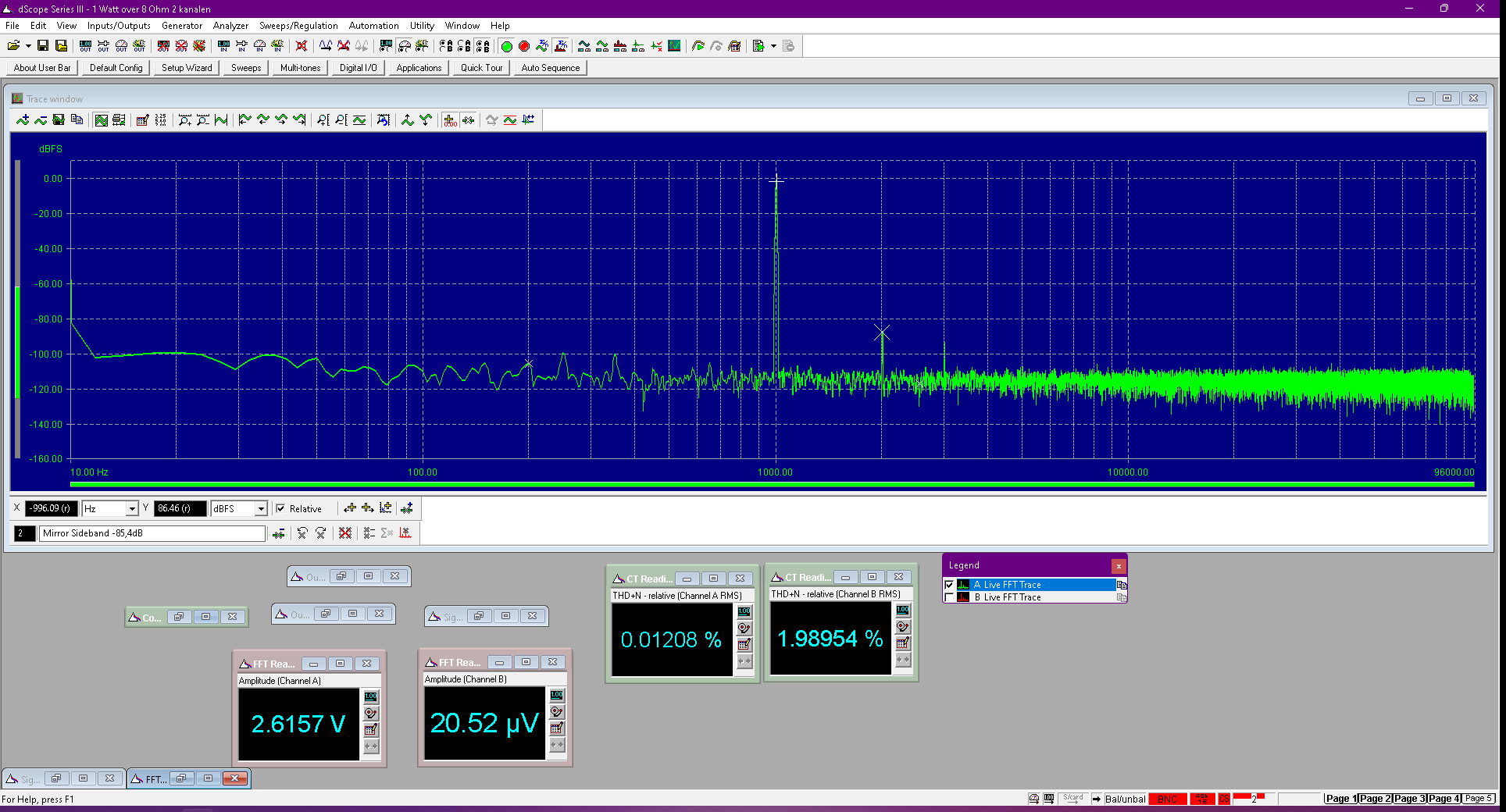Open the Analyzer menu
1506x812 pixels.
230,26
